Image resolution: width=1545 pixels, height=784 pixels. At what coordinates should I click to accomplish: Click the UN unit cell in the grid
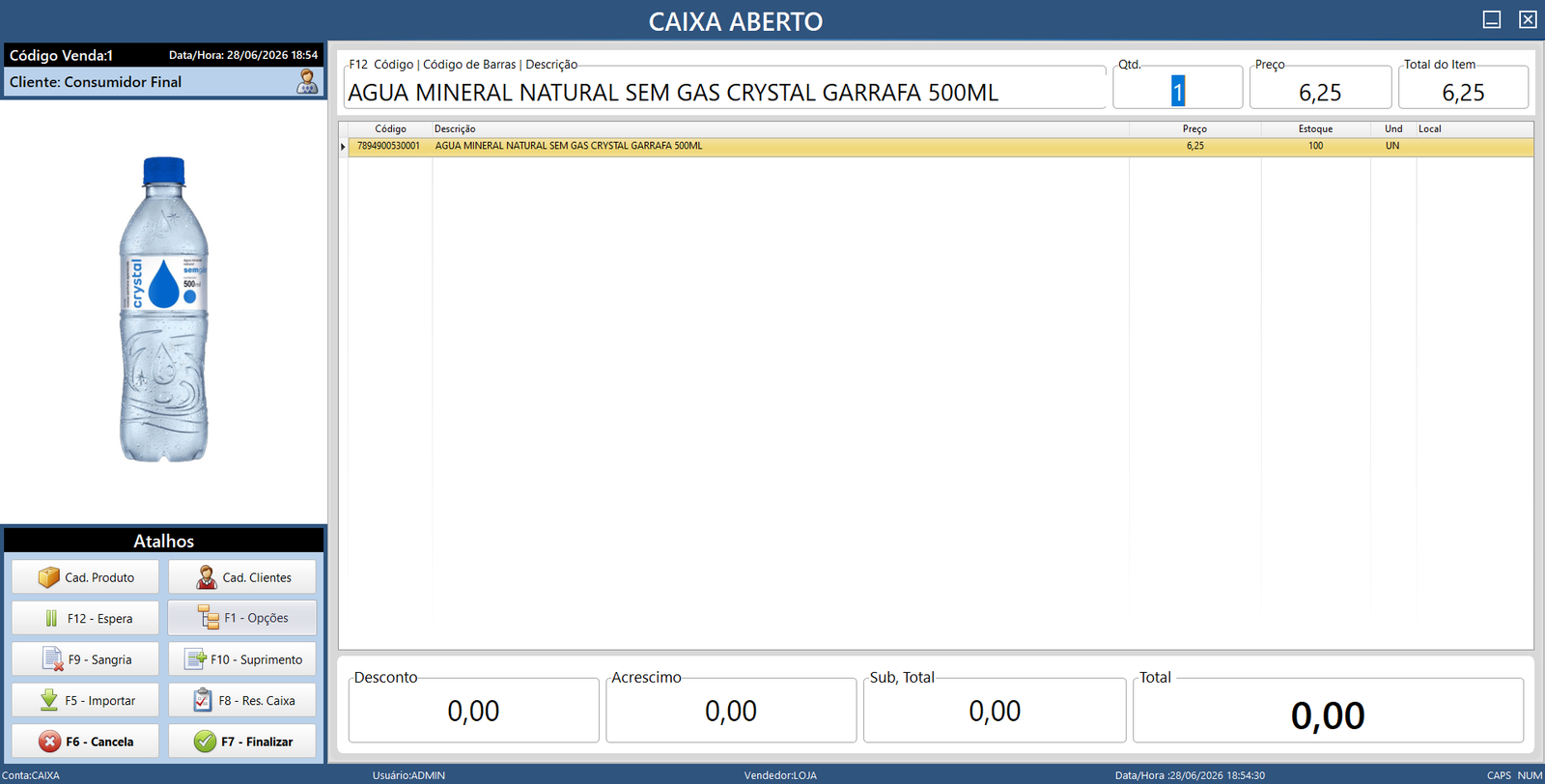click(x=1392, y=146)
